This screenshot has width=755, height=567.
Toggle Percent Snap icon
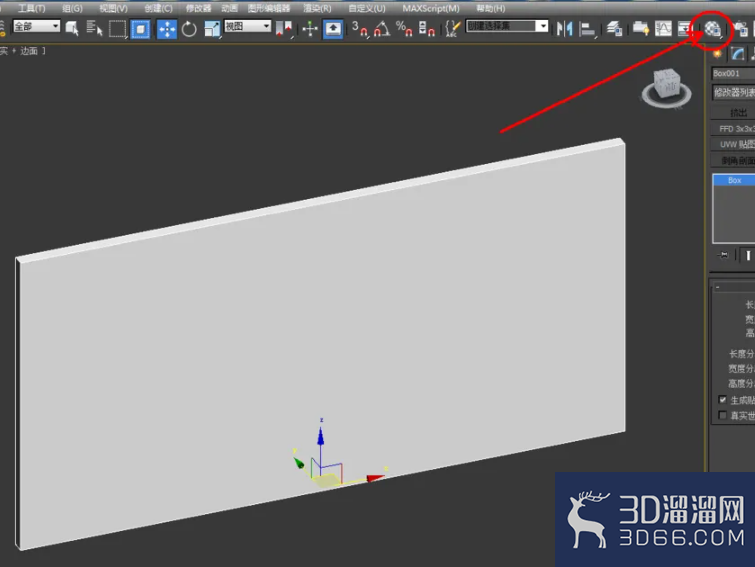click(x=404, y=29)
